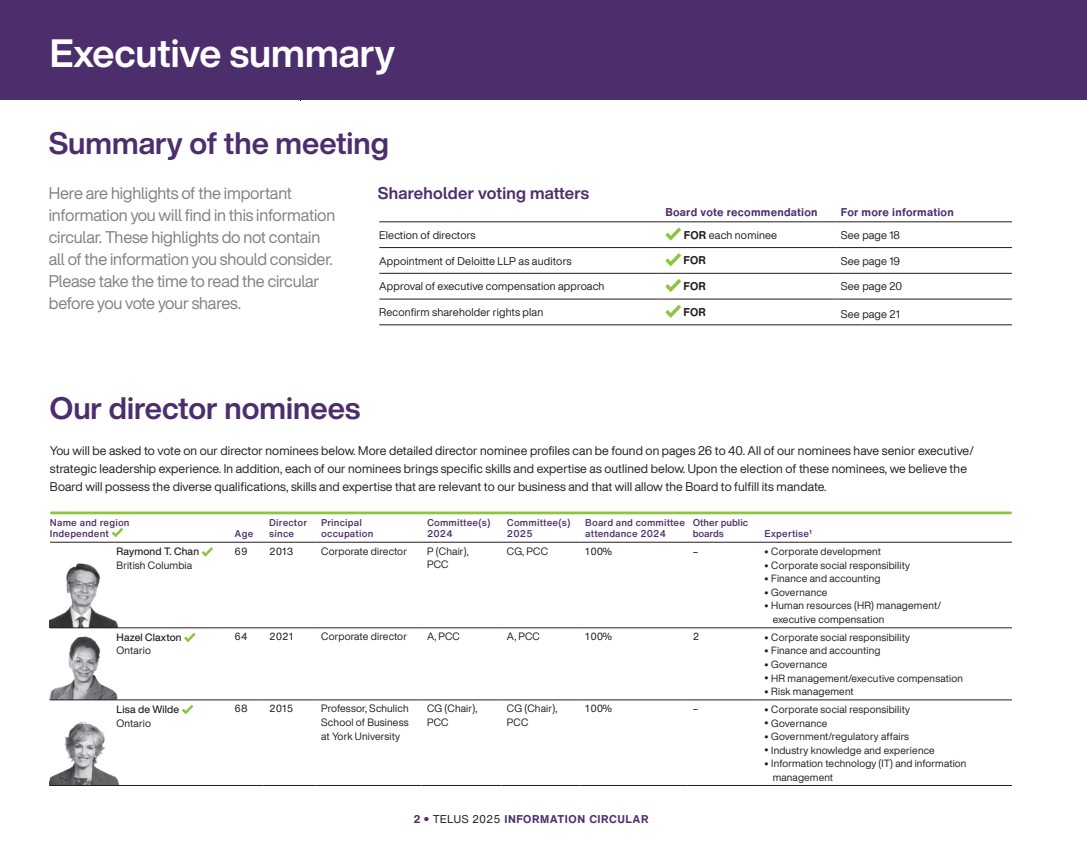Click the independent checkmark next to Lisa de Wilde
1087x849 pixels.
187,709
